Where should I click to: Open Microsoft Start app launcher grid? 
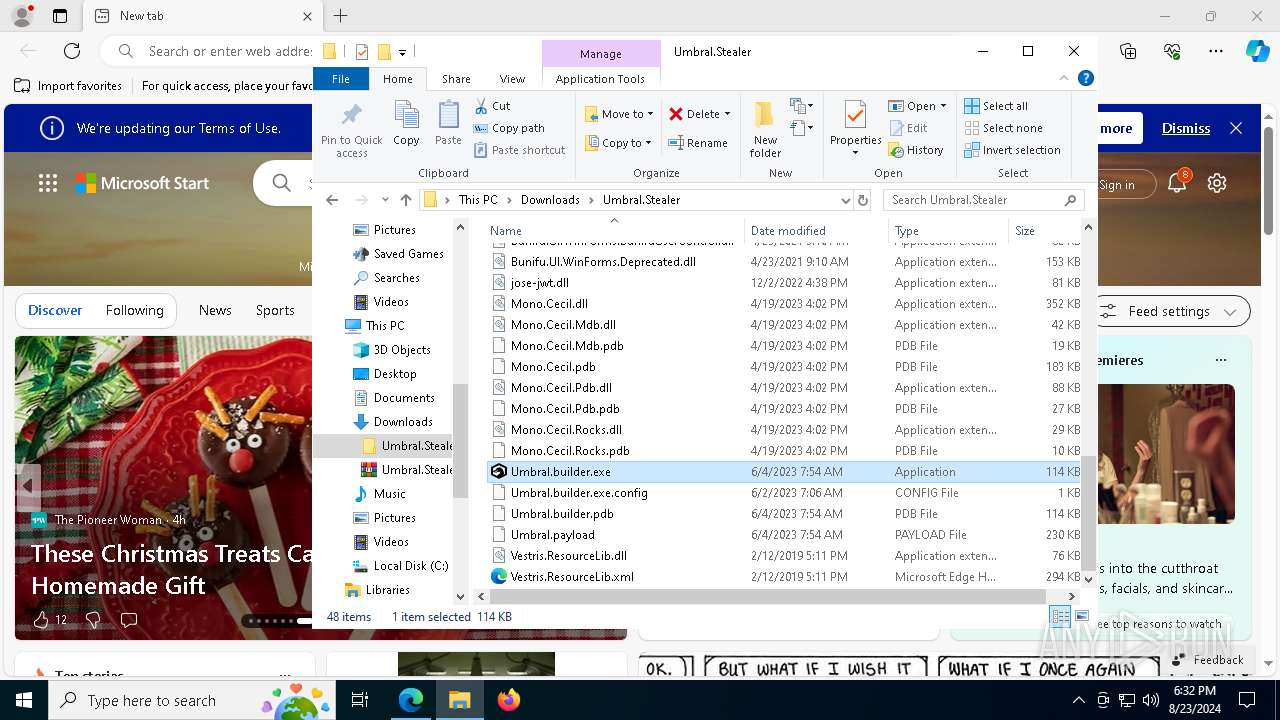click(x=48, y=183)
